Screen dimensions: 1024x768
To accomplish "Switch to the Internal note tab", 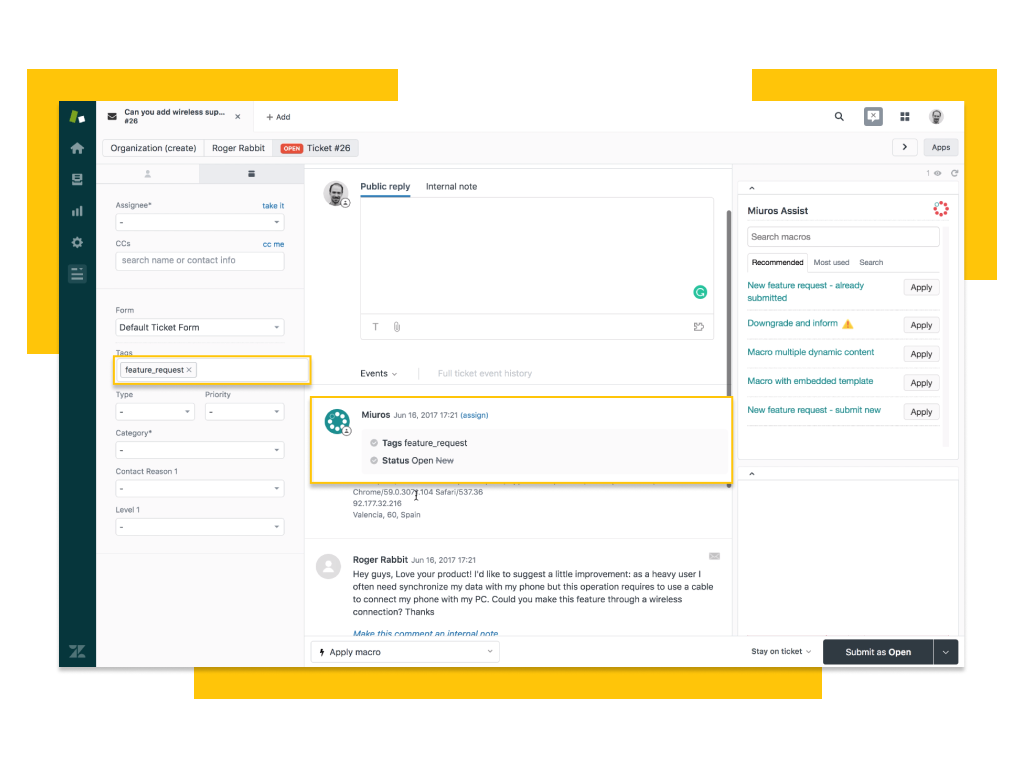I will [x=451, y=187].
